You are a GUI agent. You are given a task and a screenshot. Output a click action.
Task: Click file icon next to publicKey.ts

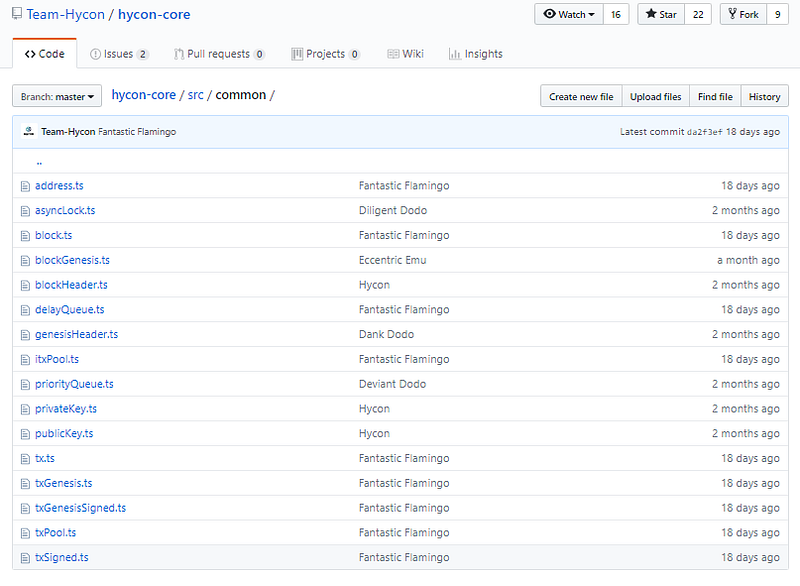pos(26,434)
